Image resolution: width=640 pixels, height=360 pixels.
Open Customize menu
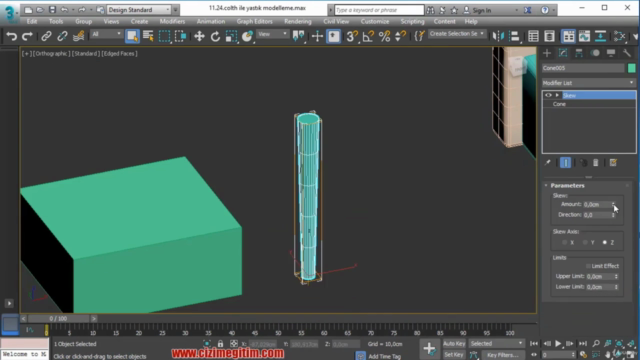375,22
